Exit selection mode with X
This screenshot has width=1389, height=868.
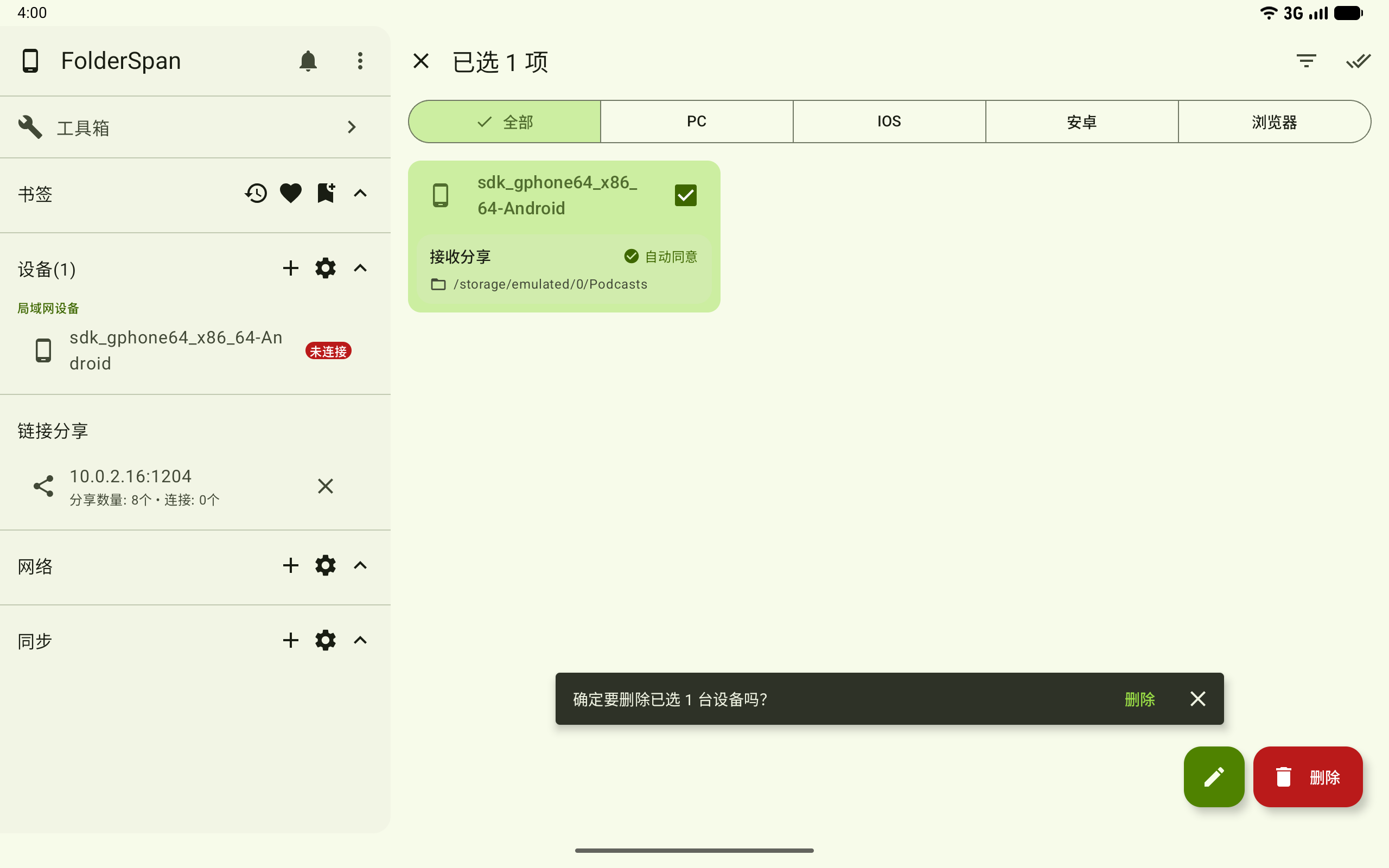point(420,60)
